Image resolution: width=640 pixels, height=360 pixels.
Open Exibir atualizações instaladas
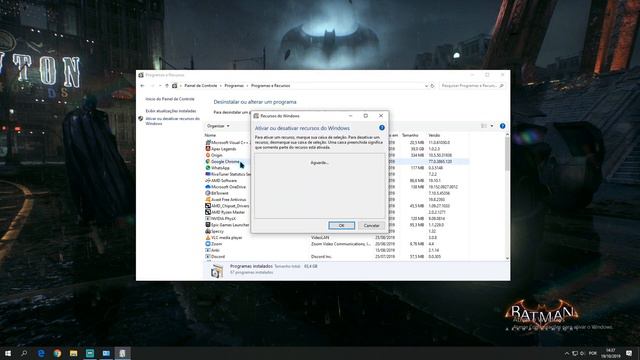[x=171, y=111]
